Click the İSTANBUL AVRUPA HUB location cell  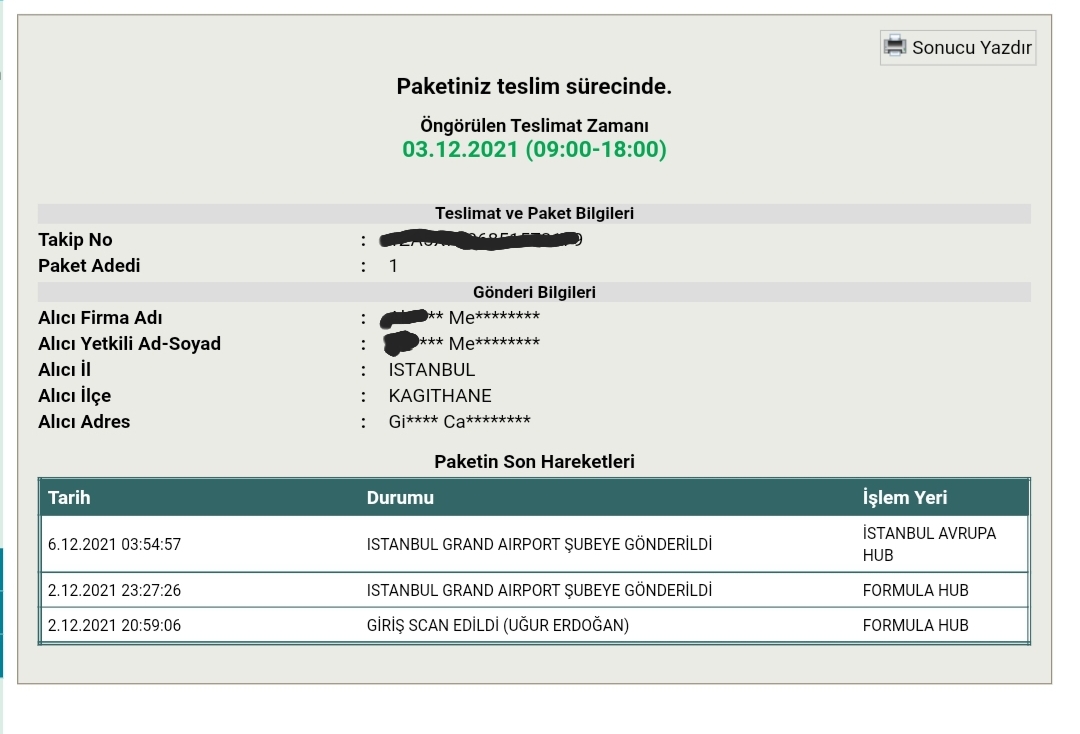[x=929, y=544]
